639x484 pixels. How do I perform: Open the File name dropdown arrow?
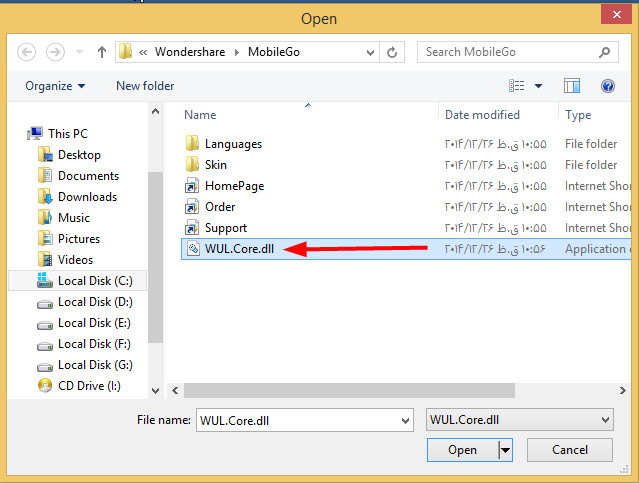[405, 420]
